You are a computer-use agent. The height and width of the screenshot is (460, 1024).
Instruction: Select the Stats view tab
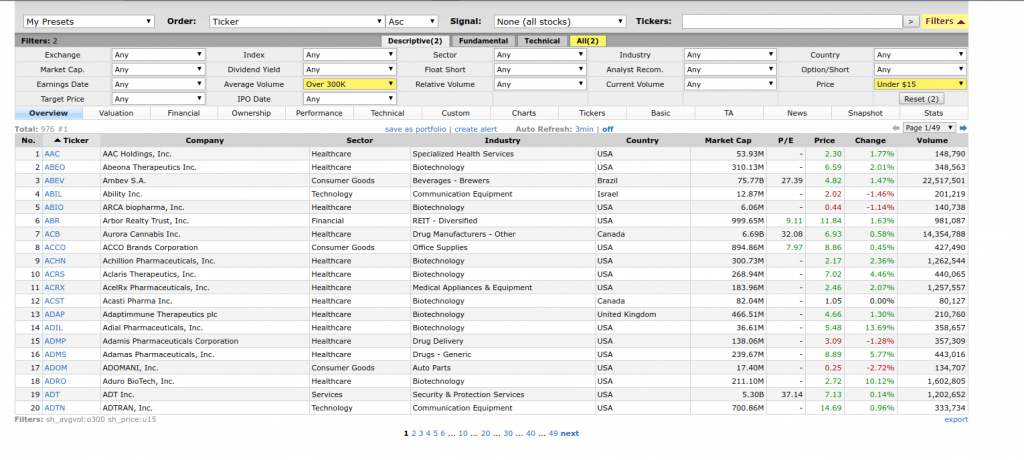(x=934, y=113)
